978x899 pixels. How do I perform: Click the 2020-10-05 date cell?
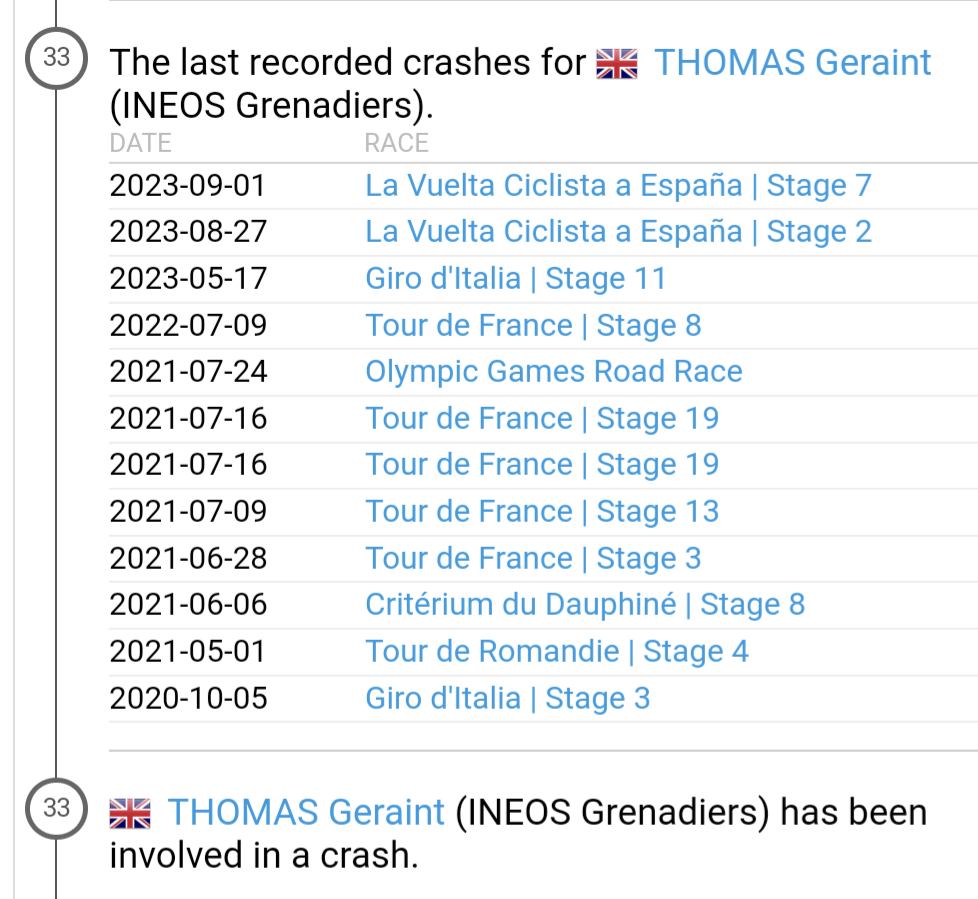click(189, 698)
